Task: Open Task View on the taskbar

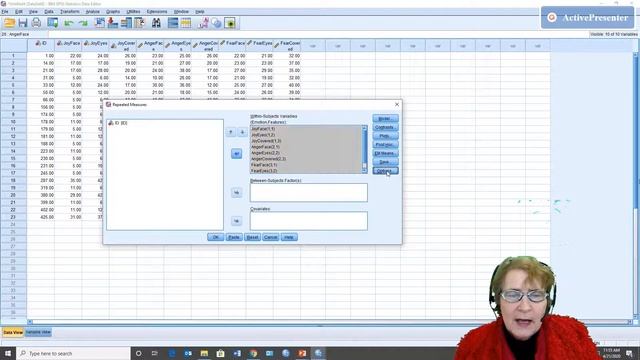Action: coord(155,353)
